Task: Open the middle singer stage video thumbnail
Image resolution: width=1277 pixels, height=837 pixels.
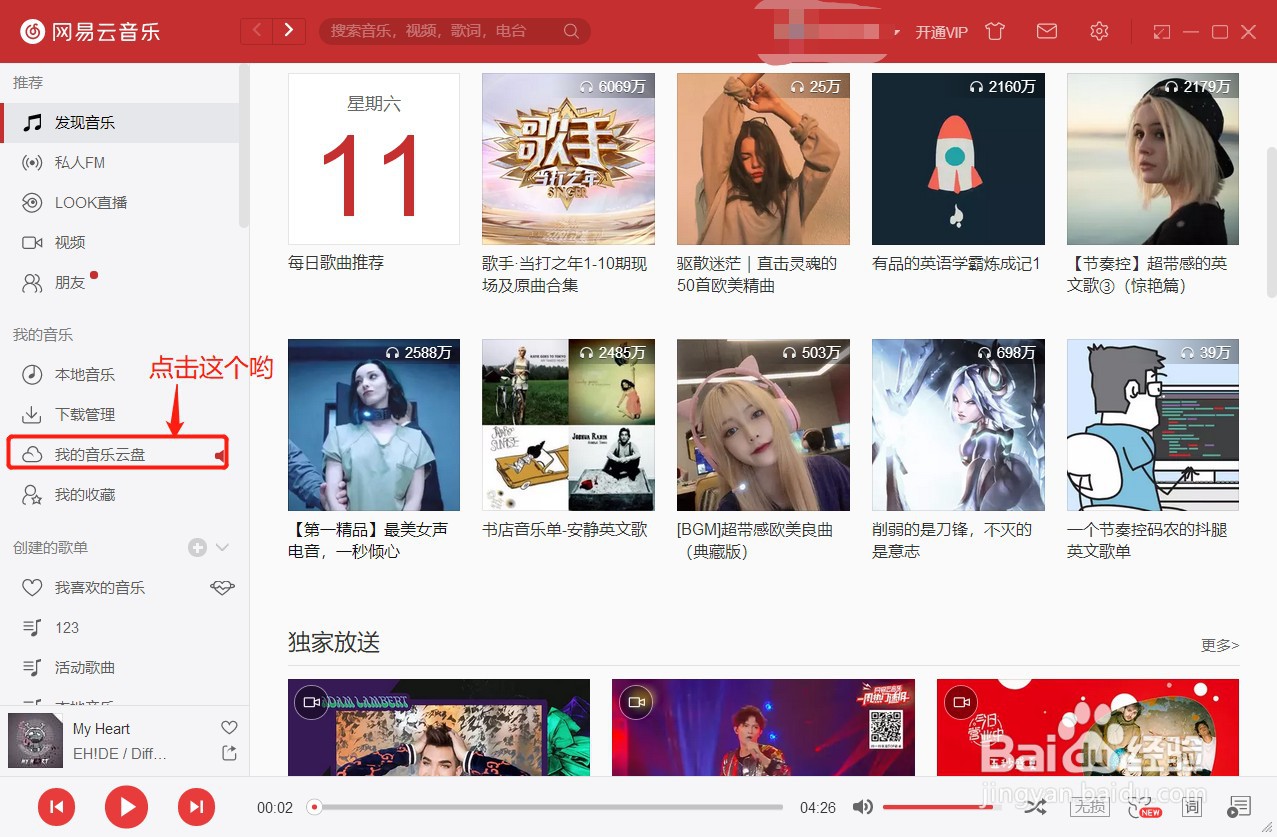Action: point(763,727)
